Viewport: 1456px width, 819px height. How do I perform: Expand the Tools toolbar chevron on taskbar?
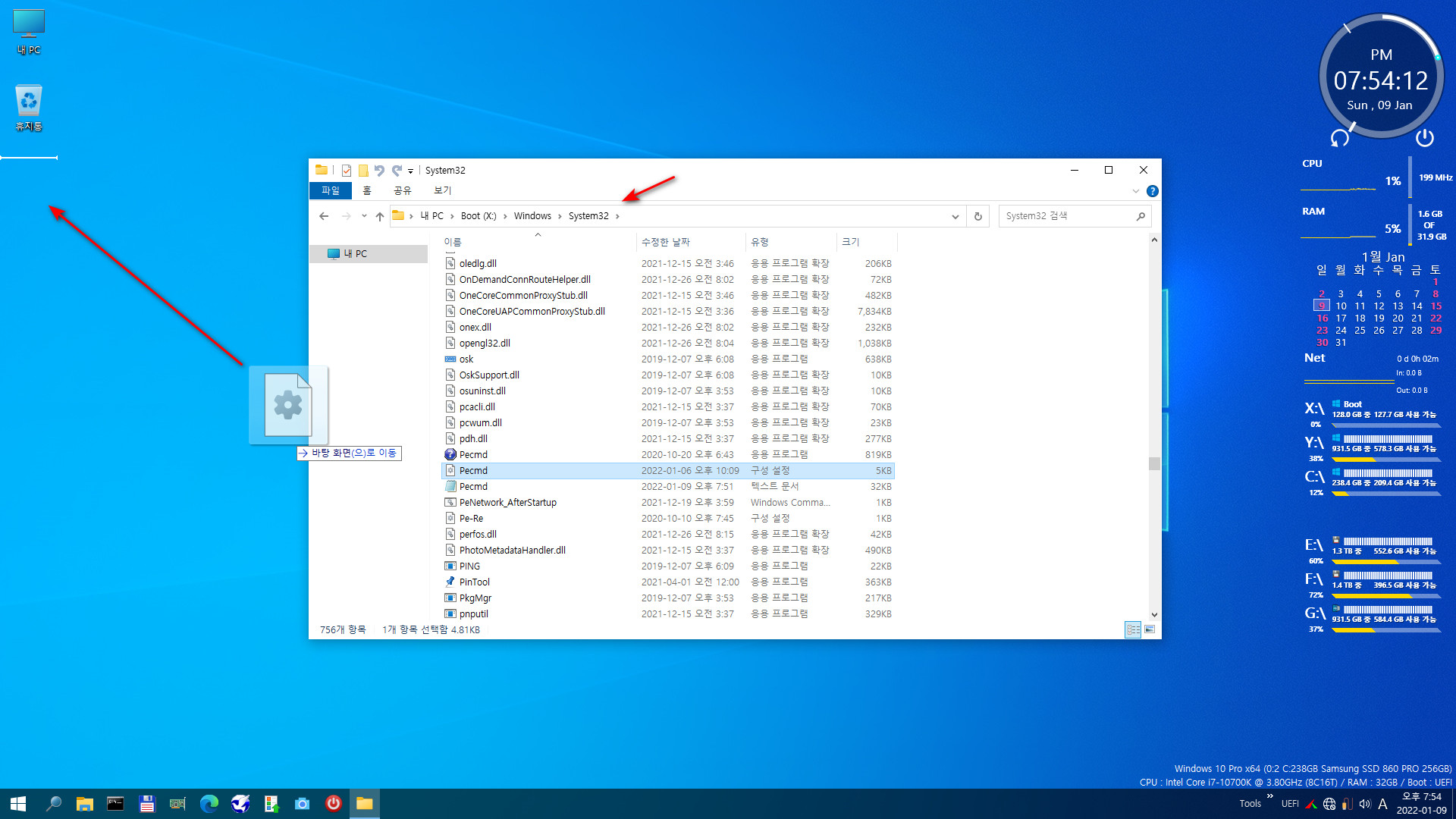click(x=1269, y=796)
